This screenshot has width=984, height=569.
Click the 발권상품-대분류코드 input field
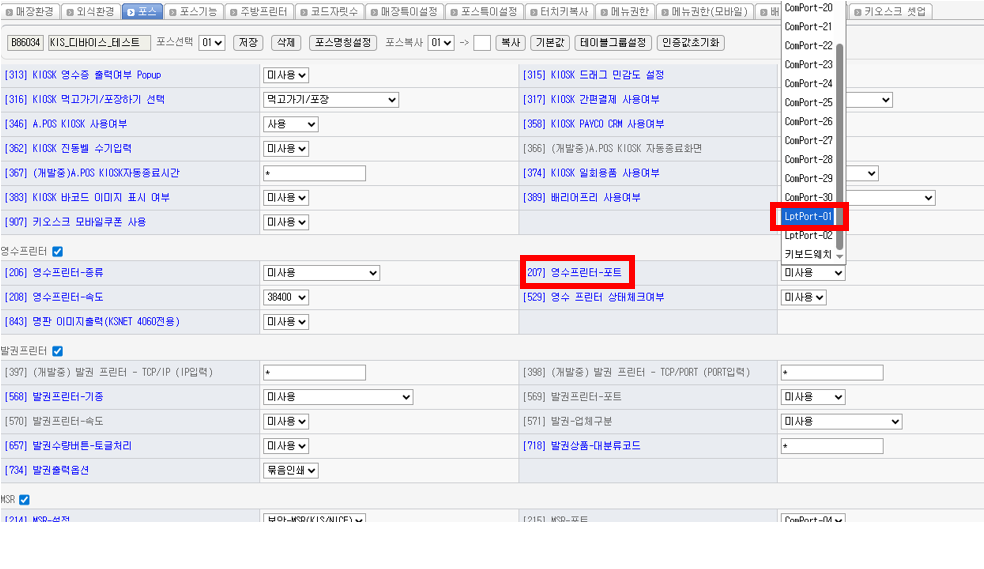[x=831, y=446]
